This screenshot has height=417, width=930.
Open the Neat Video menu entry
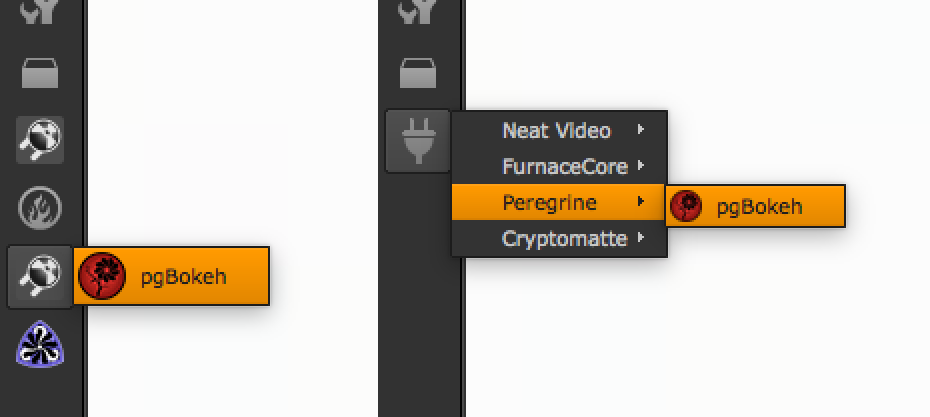[x=556, y=130]
